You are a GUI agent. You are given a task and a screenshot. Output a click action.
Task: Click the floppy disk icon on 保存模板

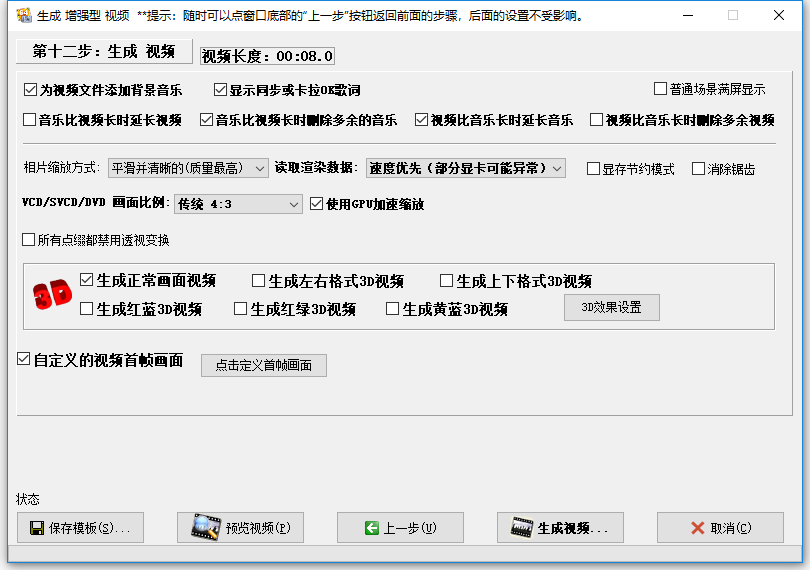37,528
